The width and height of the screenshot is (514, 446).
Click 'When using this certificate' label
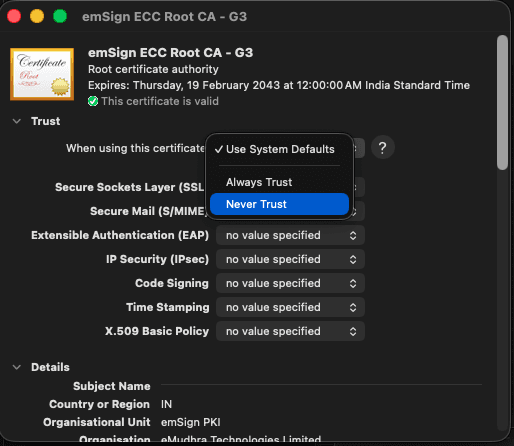135,148
